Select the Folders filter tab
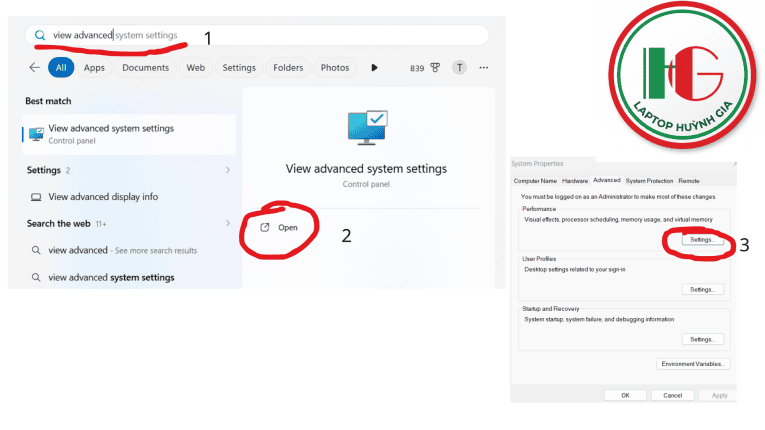This screenshot has height=430, width=765. tap(288, 68)
